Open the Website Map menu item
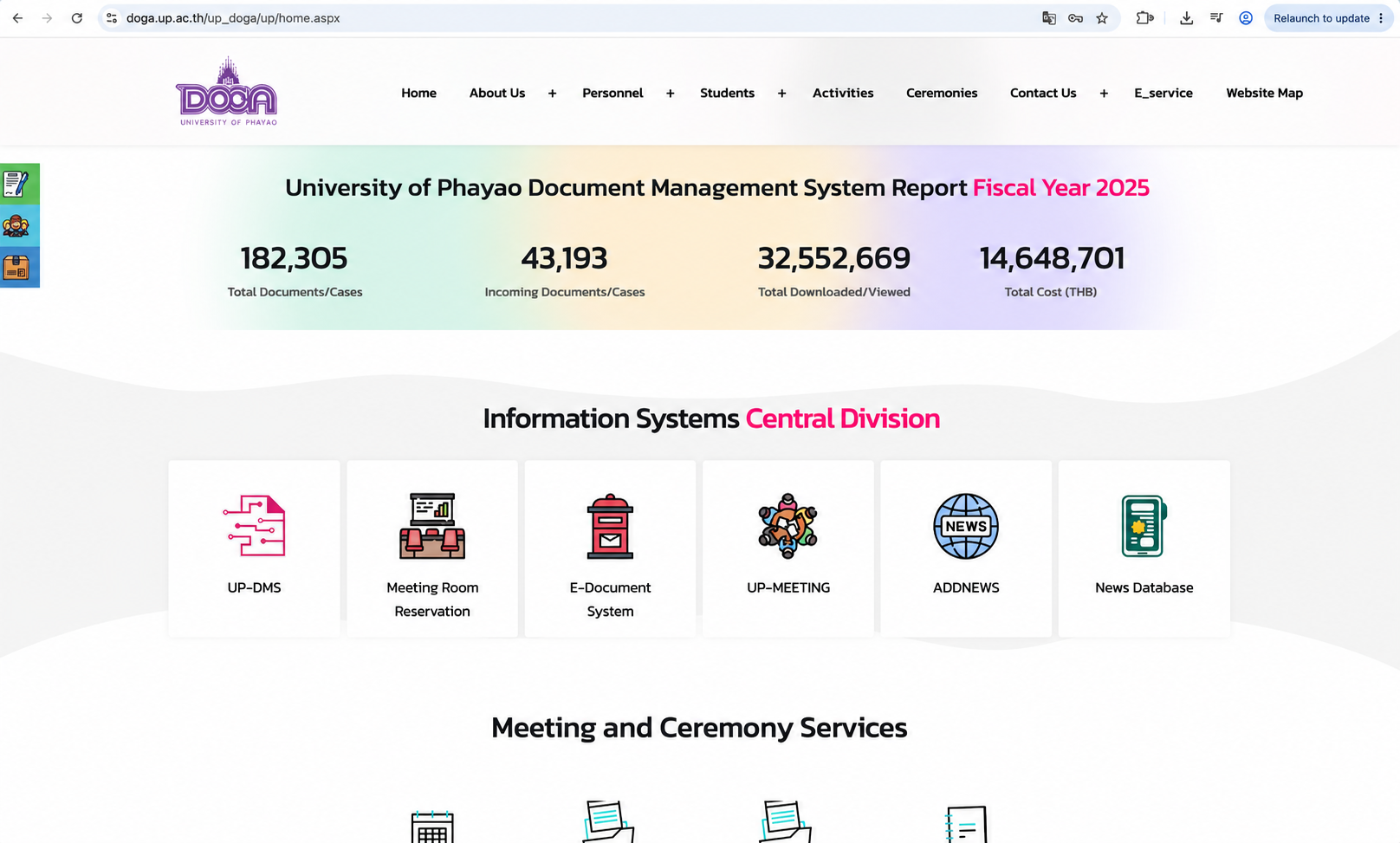Screen dimensions: 1400x843 tap(1264, 93)
